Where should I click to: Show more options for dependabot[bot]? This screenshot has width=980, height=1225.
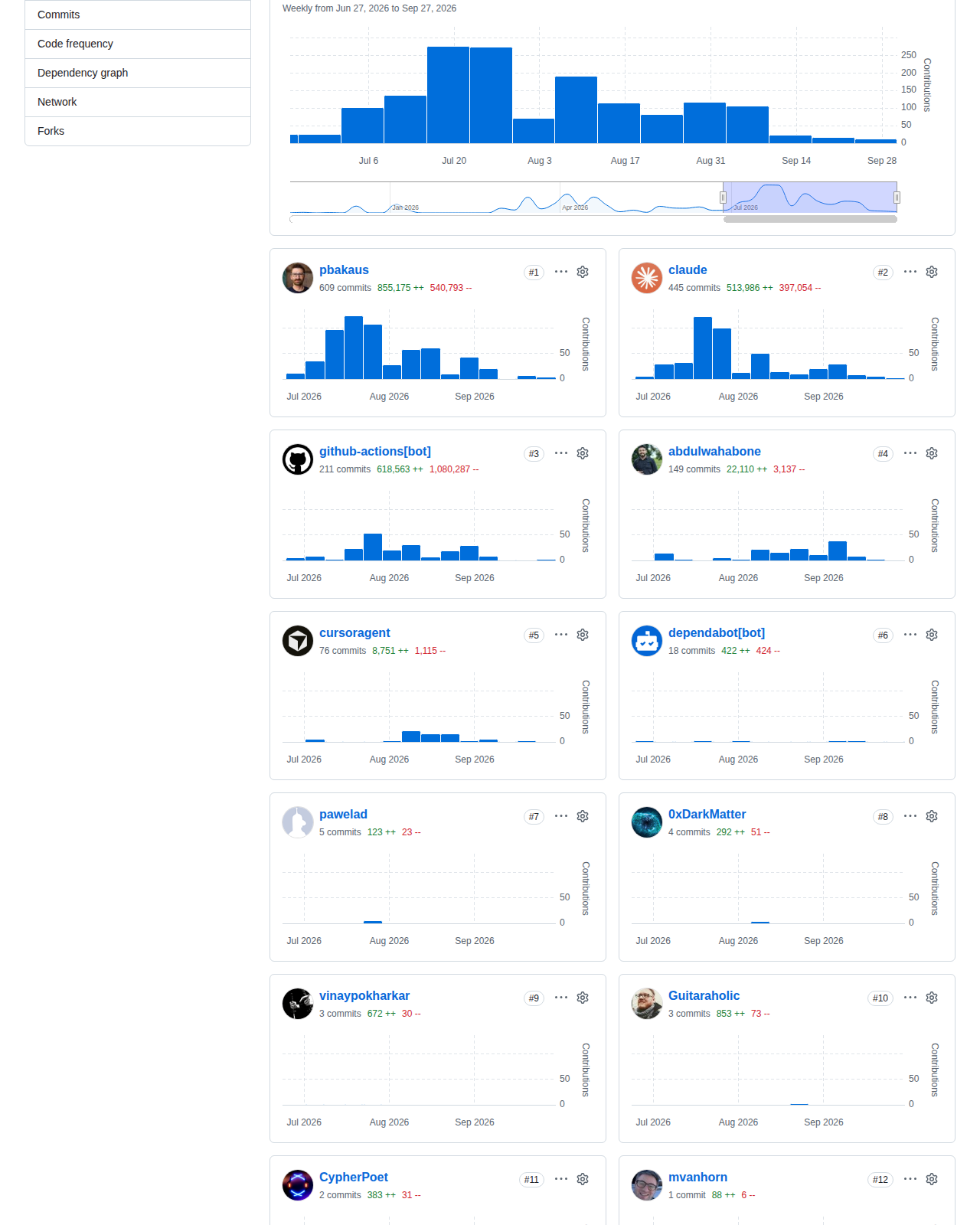[x=910, y=635]
